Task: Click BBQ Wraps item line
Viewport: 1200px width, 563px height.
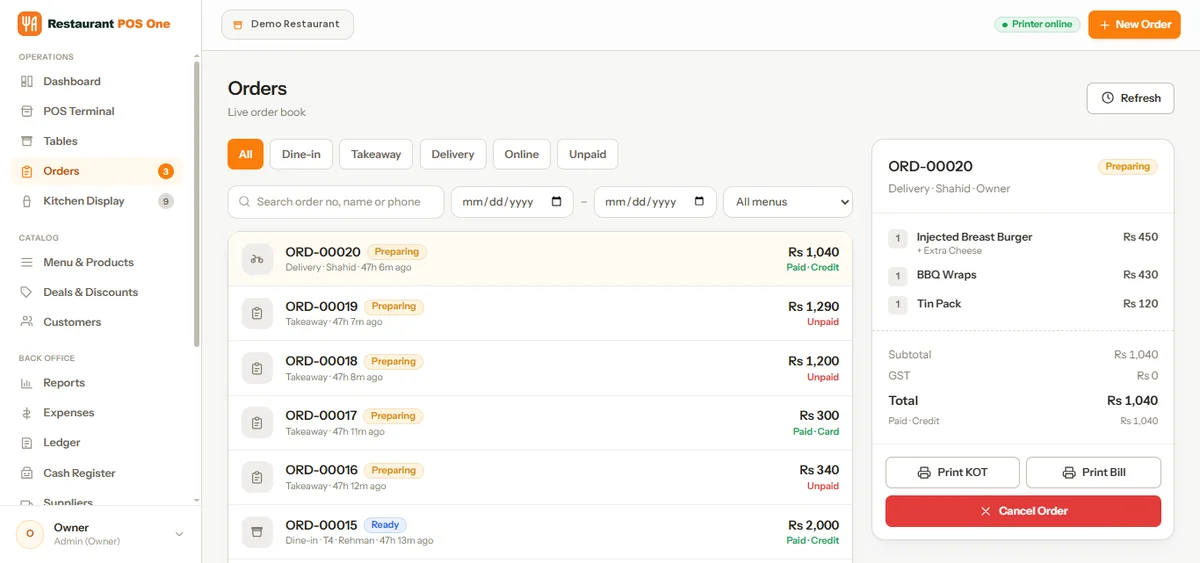Action: point(1023,275)
